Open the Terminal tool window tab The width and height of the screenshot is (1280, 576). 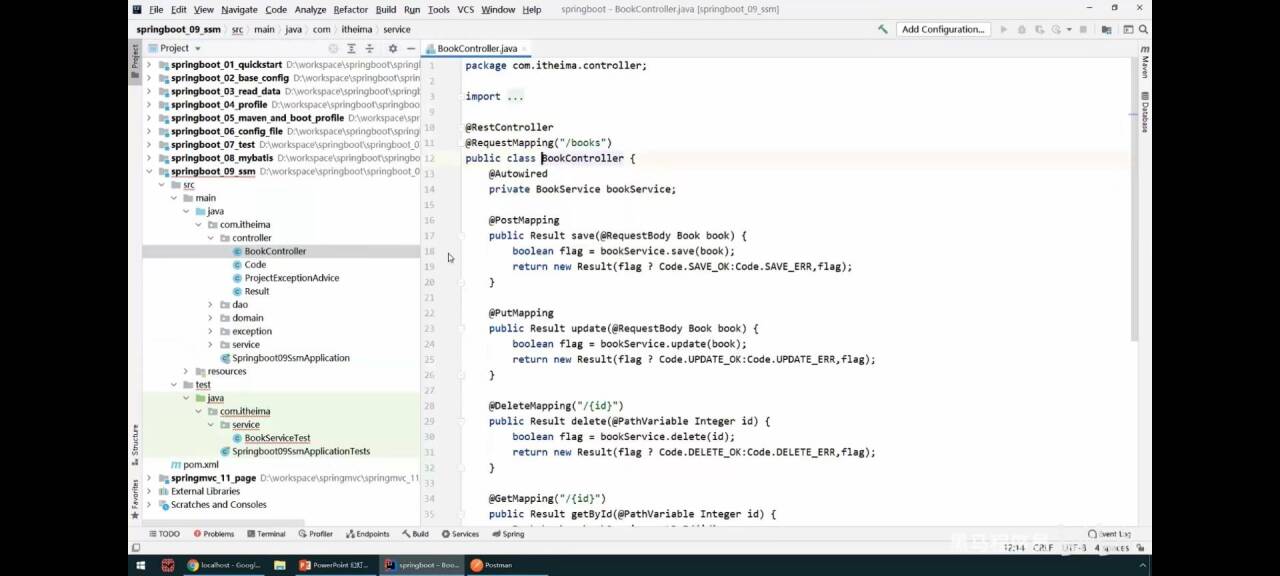click(x=265, y=534)
